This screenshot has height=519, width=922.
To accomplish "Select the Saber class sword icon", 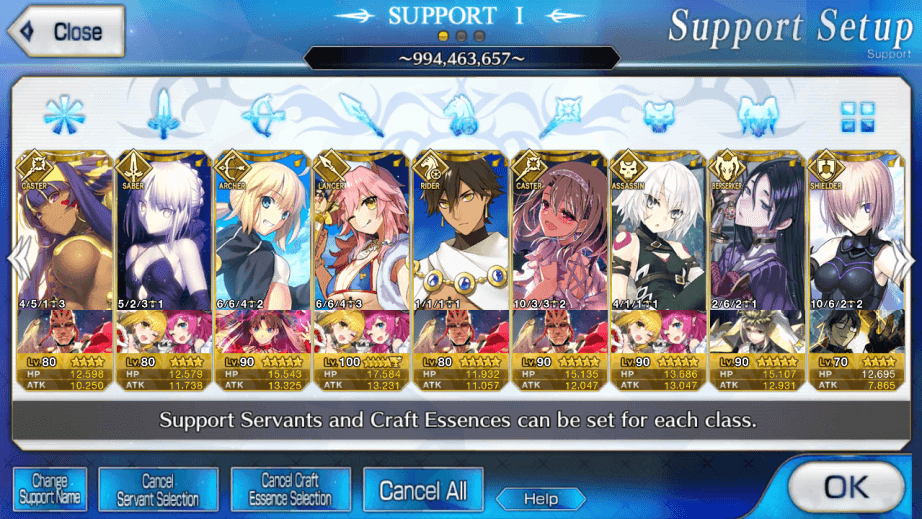I will pos(163,115).
